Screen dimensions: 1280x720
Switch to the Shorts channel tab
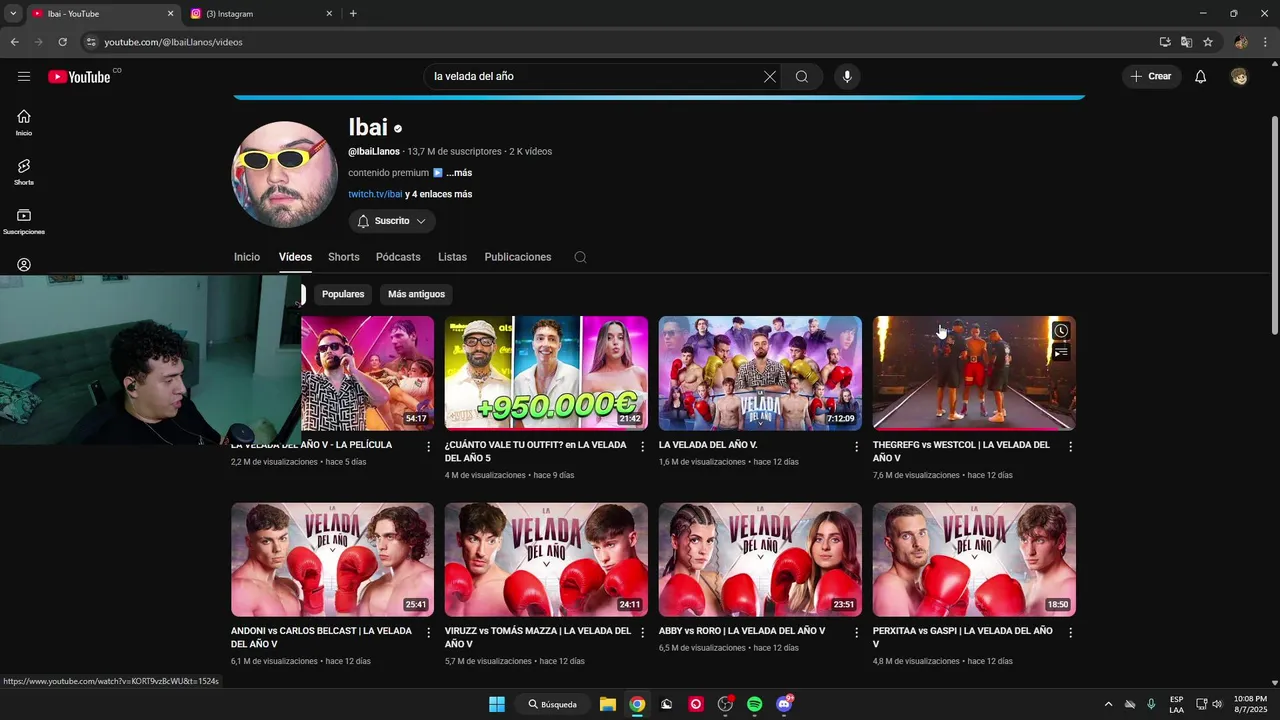coord(343,257)
